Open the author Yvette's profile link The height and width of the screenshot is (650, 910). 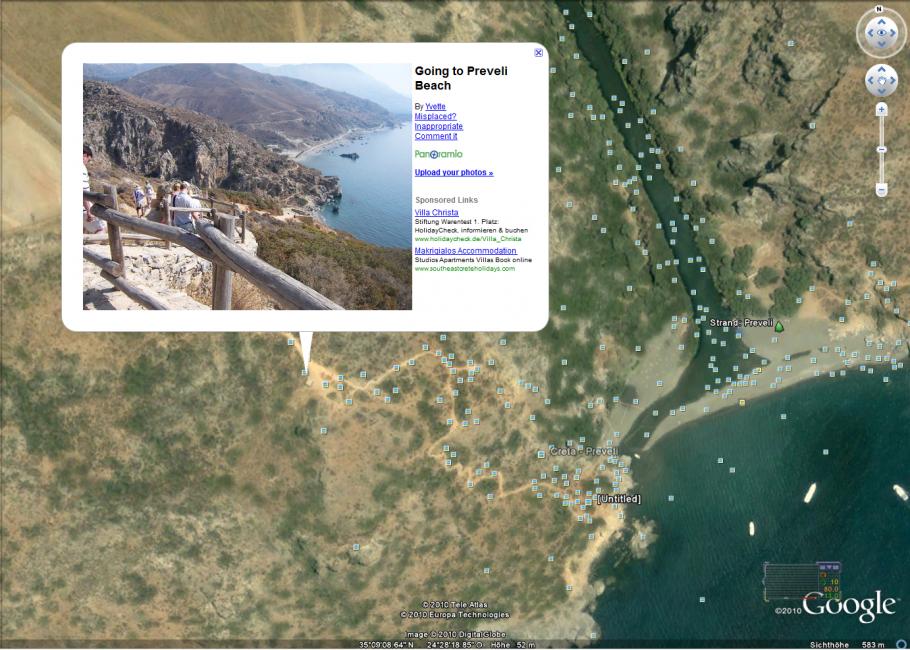(435, 106)
